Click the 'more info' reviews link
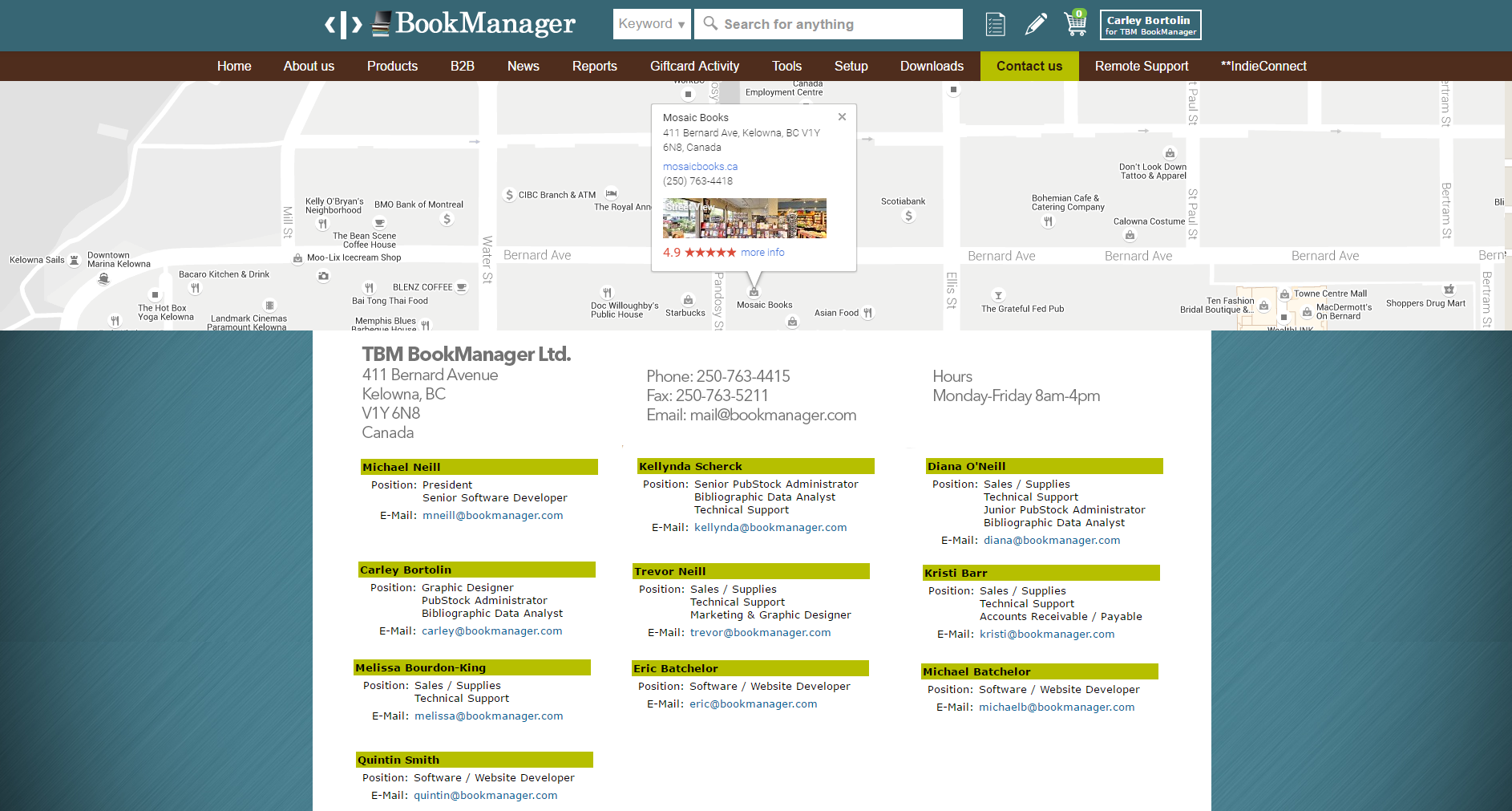Image resolution: width=1512 pixels, height=811 pixels. (762, 252)
